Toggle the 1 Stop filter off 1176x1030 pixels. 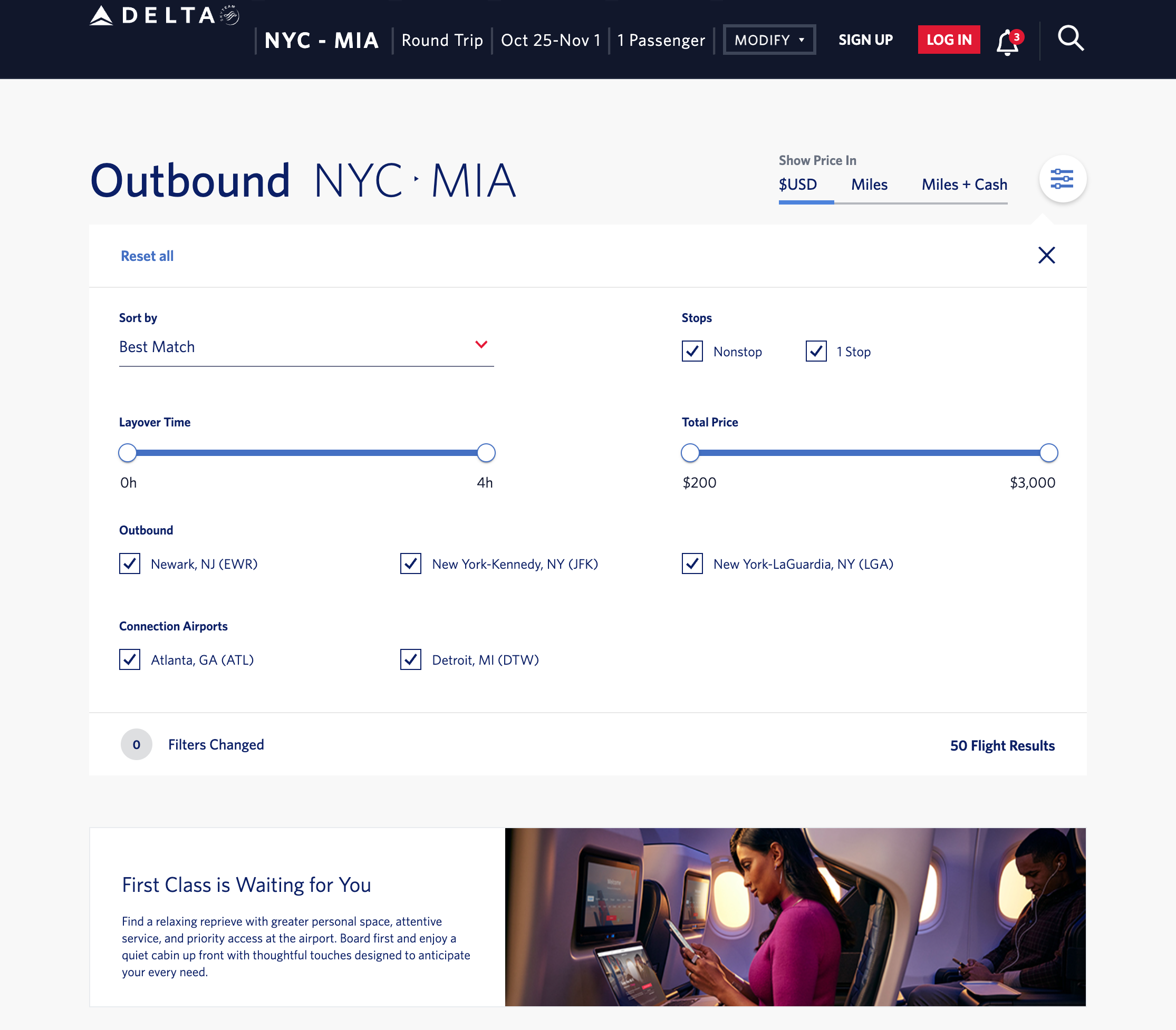[x=816, y=351]
